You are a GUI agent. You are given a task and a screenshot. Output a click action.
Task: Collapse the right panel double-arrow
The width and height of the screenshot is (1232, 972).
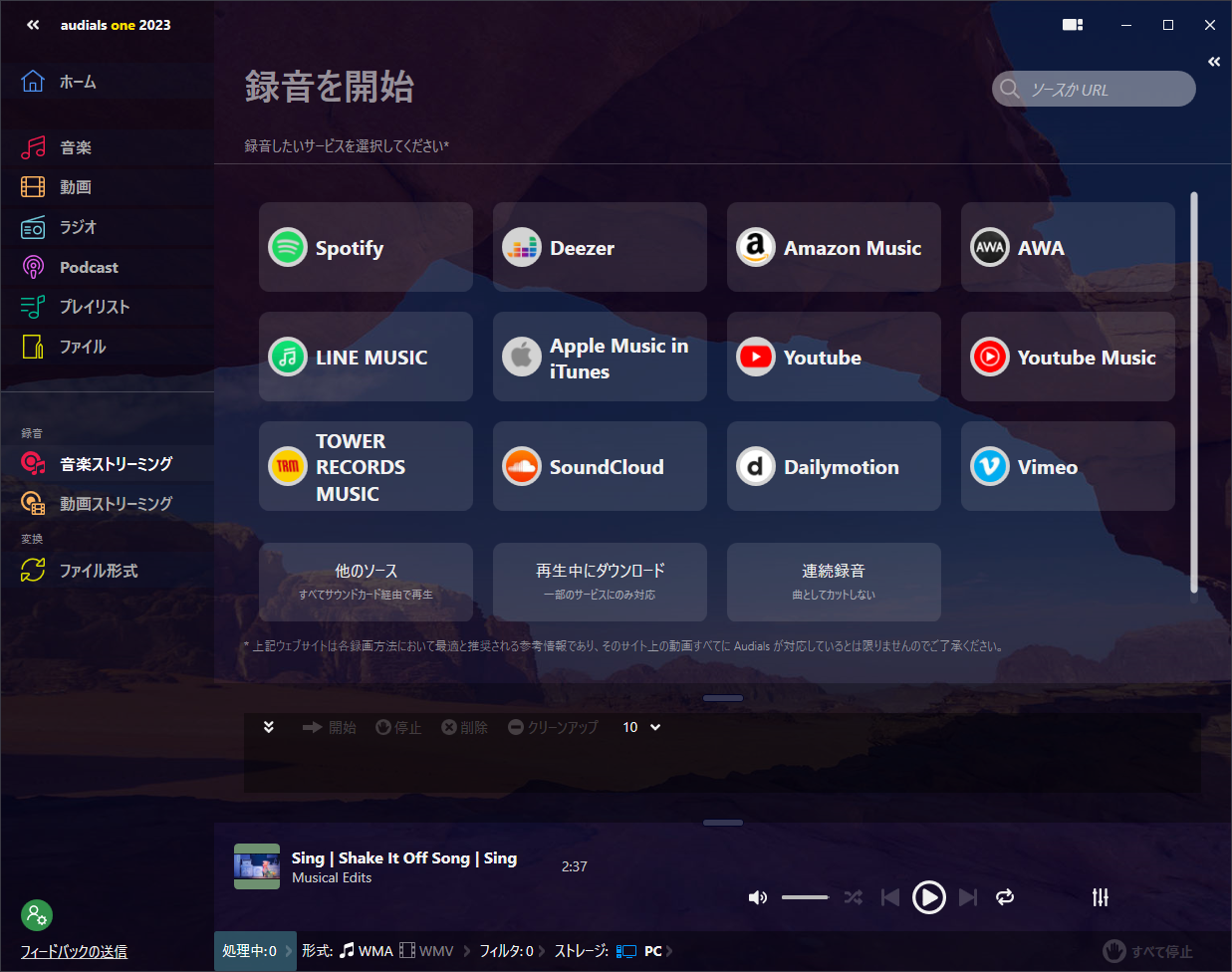point(1214,62)
